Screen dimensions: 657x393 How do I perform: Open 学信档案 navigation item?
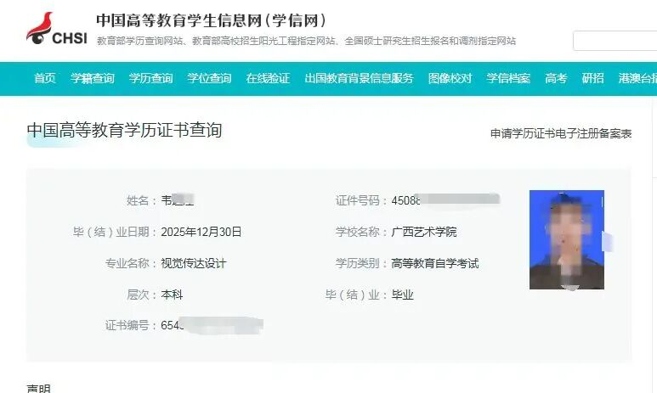point(508,78)
